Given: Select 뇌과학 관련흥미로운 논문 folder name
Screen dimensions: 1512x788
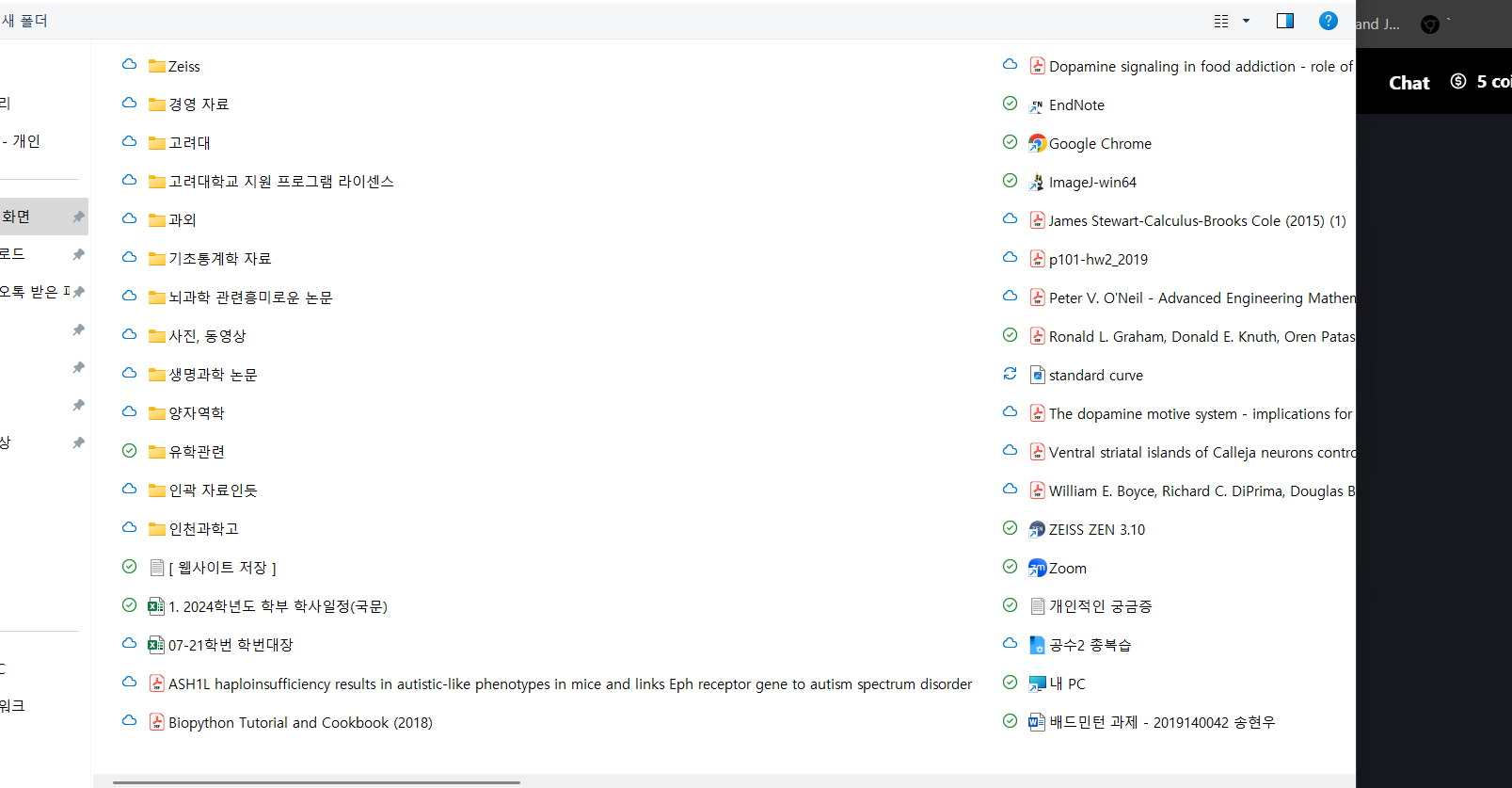Looking at the screenshot, I should (x=250, y=298).
